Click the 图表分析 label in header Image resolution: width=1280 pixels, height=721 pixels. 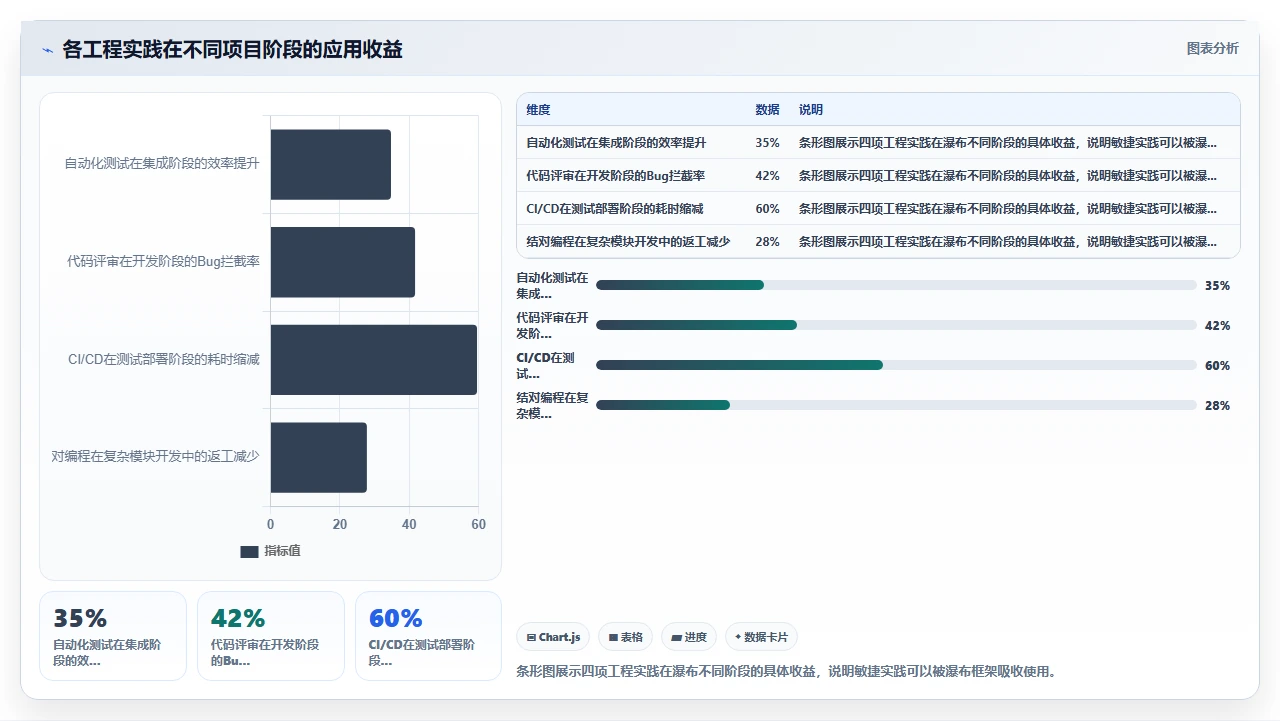tap(1212, 48)
